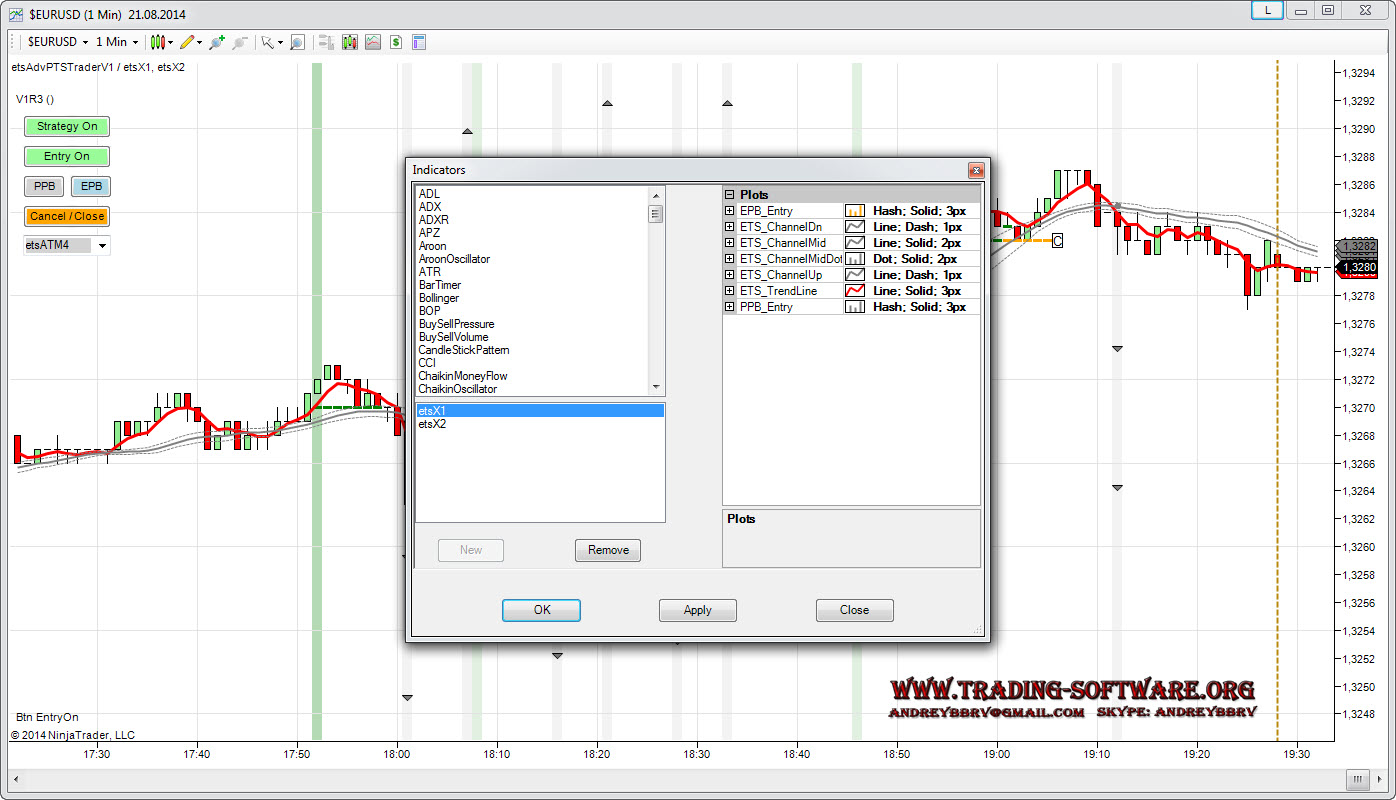This screenshot has height=800, width=1396.
Task: Open the 1 Min interval dropdown
Action: (117, 42)
